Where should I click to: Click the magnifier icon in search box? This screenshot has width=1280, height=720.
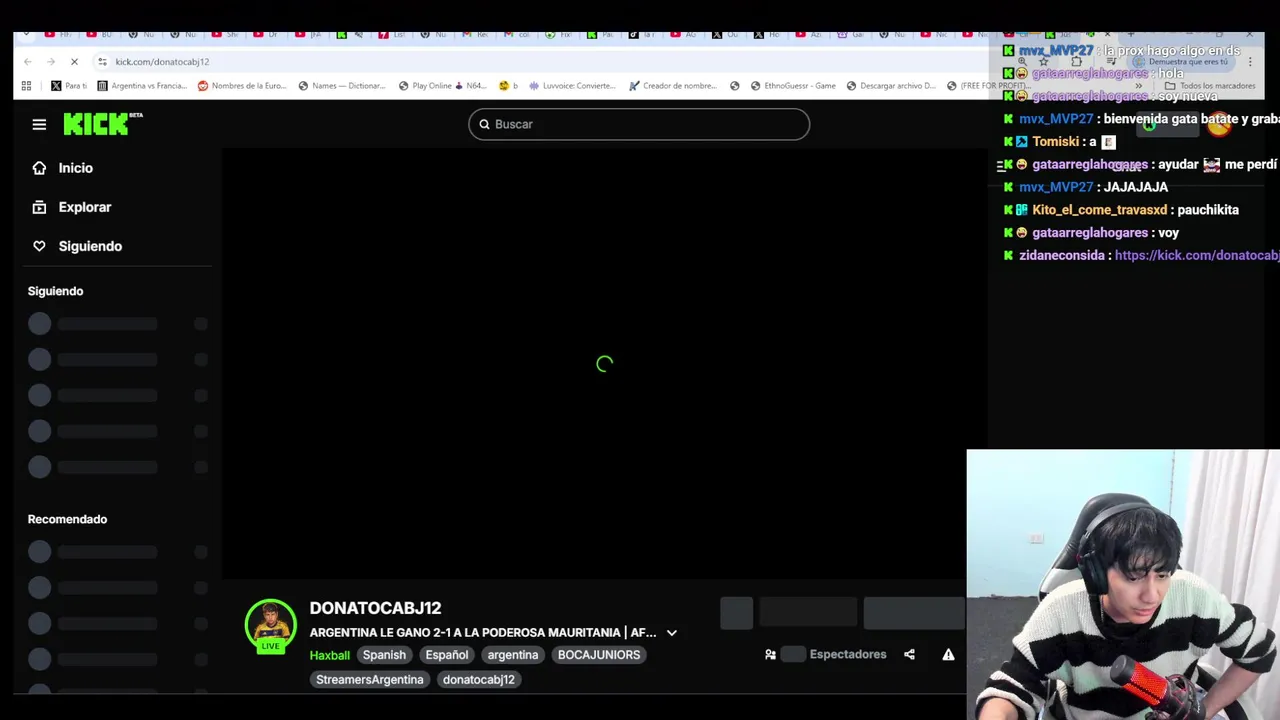pyautogui.click(x=484, y=124)
